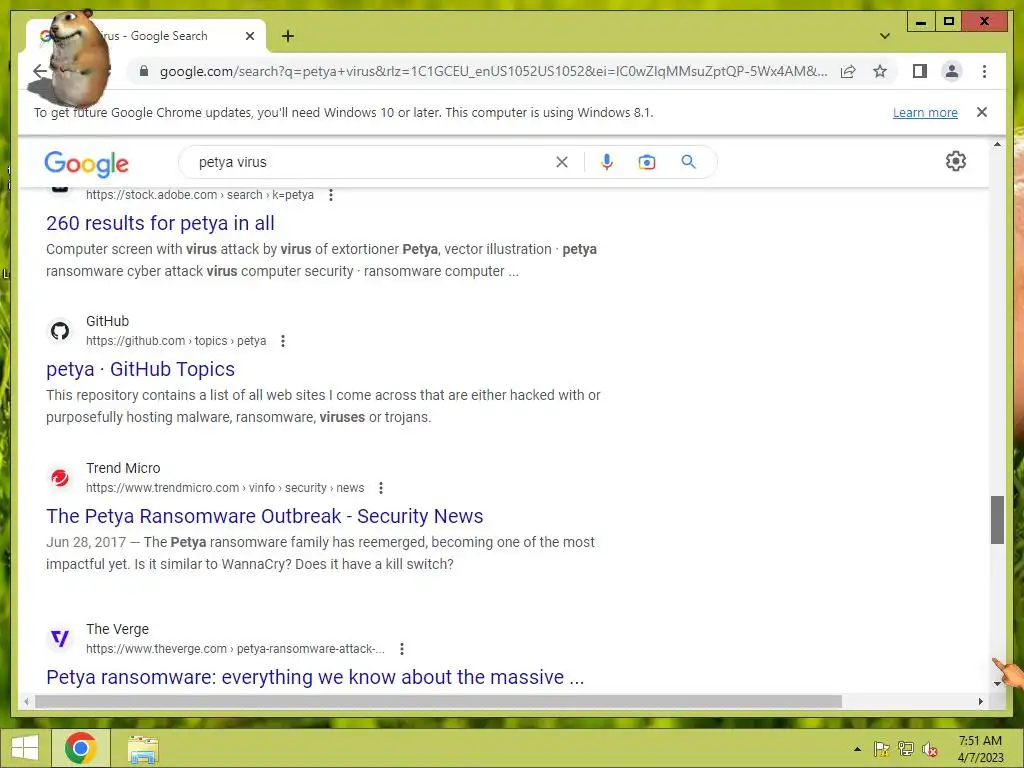Open options for stock.adobe.com result
The image size is (1024, 768).
coord(331,195)
